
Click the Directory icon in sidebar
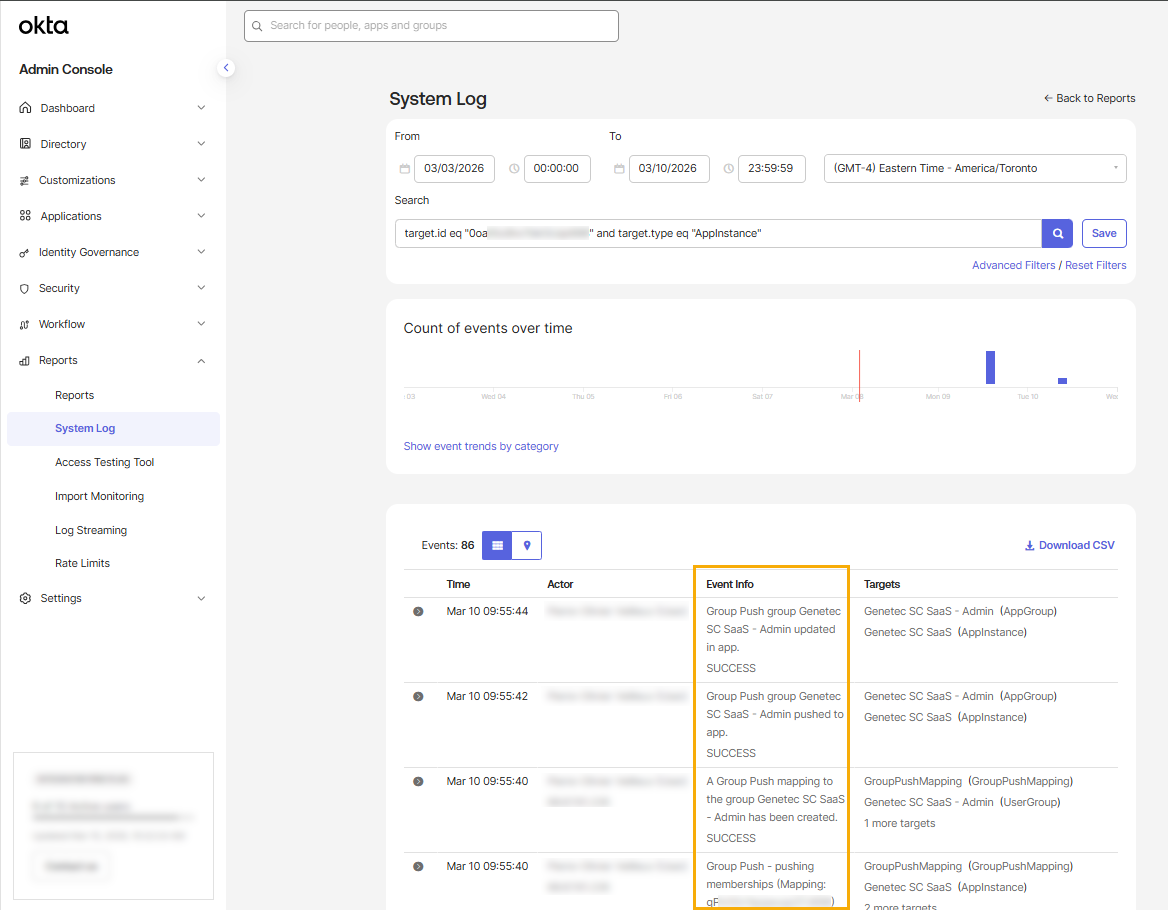[25, 144]
